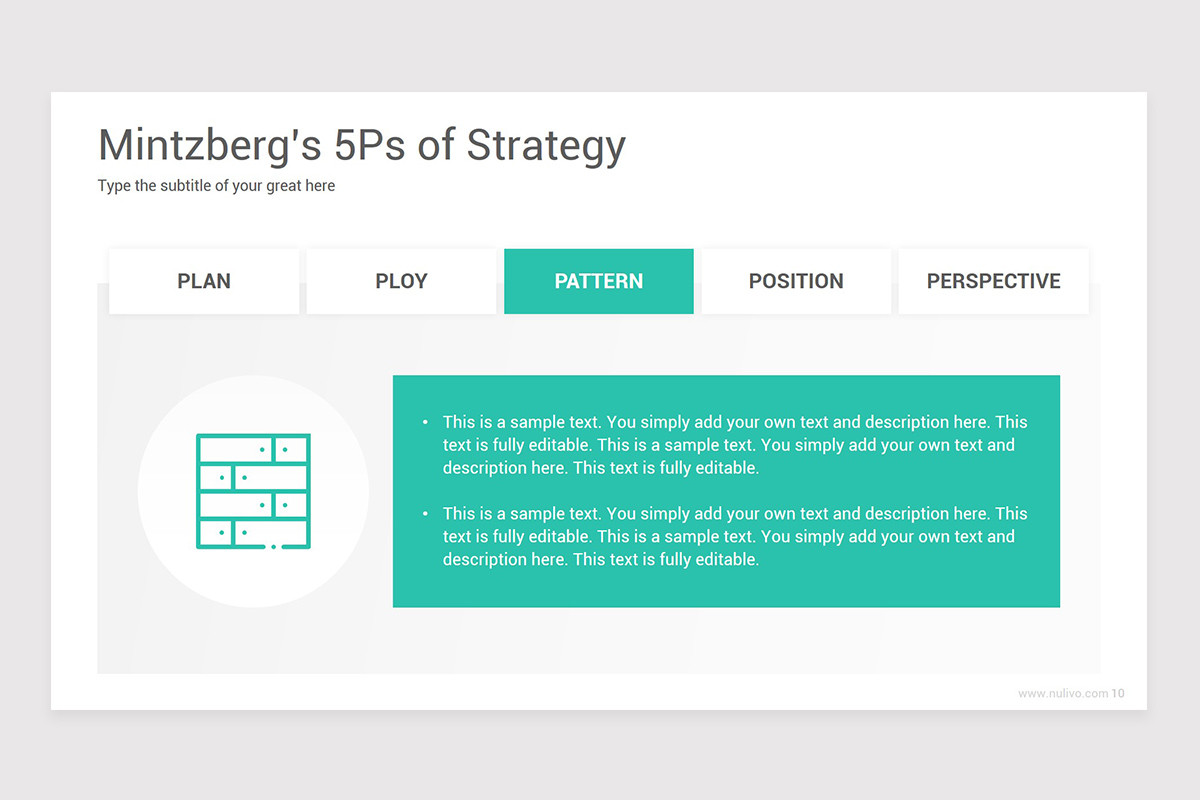Switch to the PLAN tab
Image resolution: width=1200 pixels, height=800 pixels.
204,281
